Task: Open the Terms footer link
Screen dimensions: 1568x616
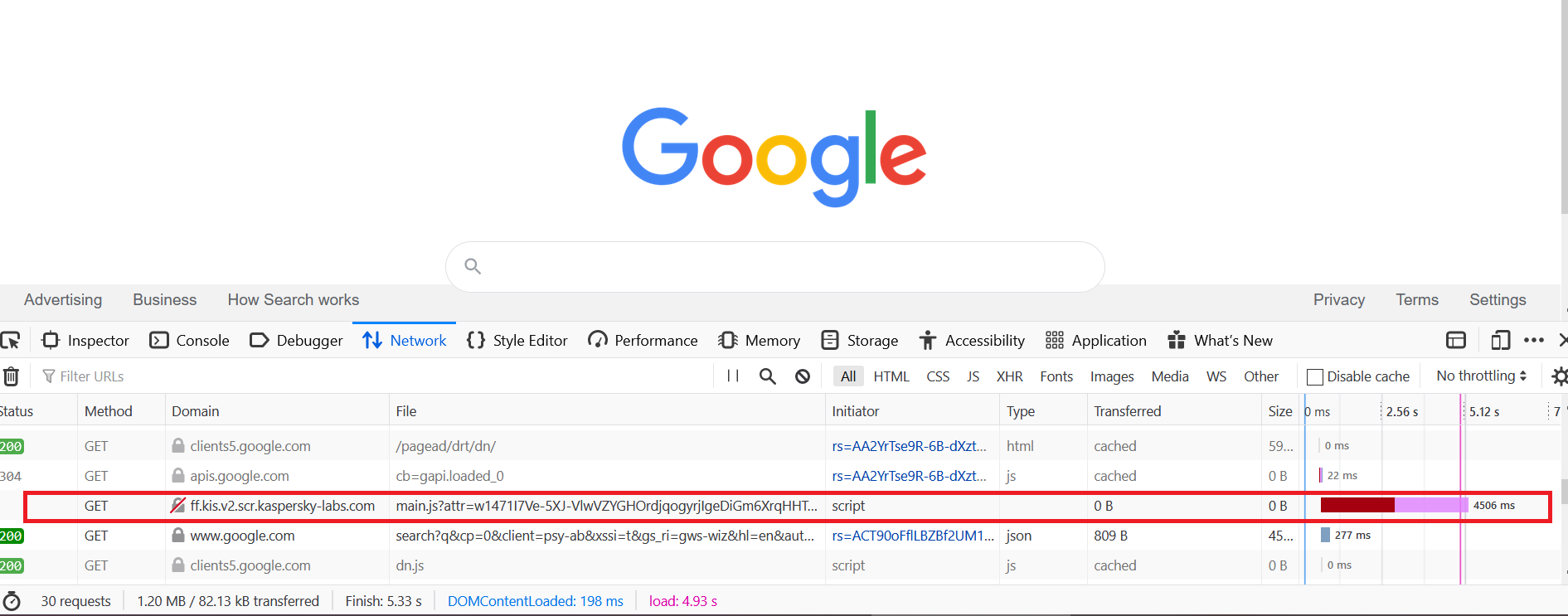Action: pos(1417,300)
